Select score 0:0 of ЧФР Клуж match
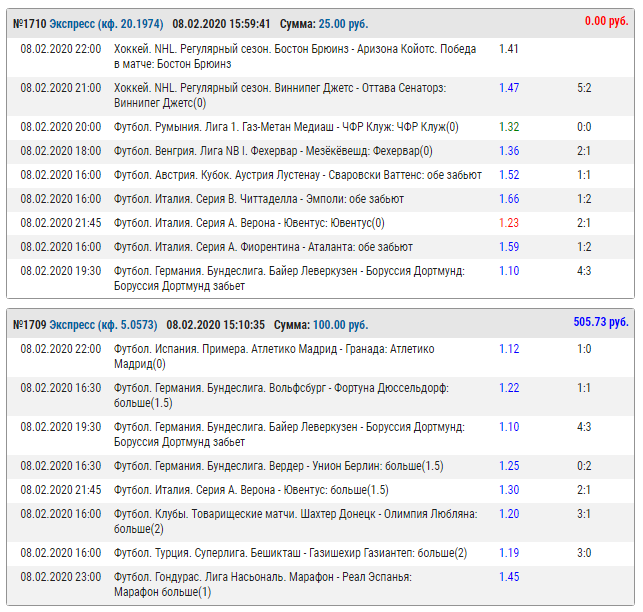This screenshot has height=612, width=643. [584, 127]
